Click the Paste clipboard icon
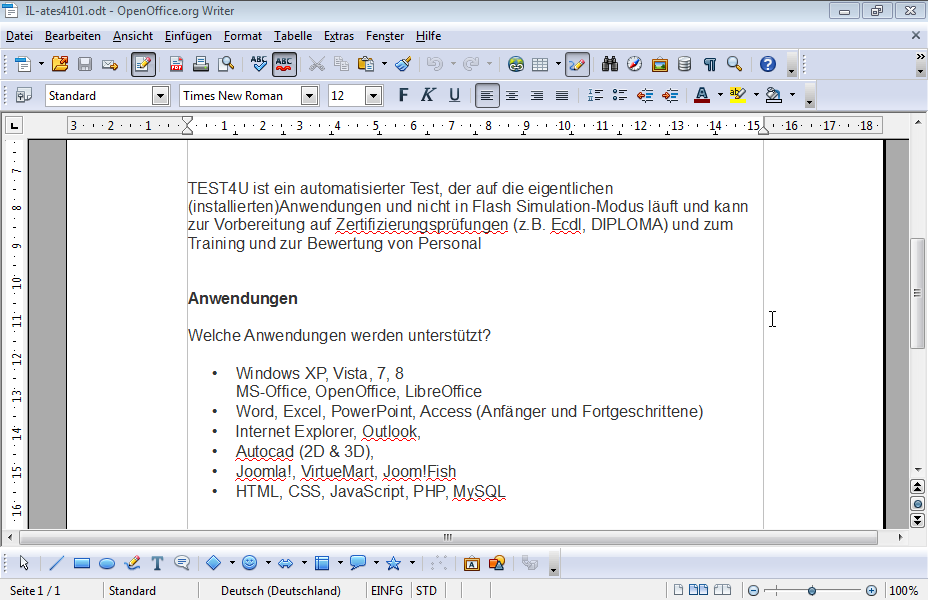 click(x=366, y=64)
